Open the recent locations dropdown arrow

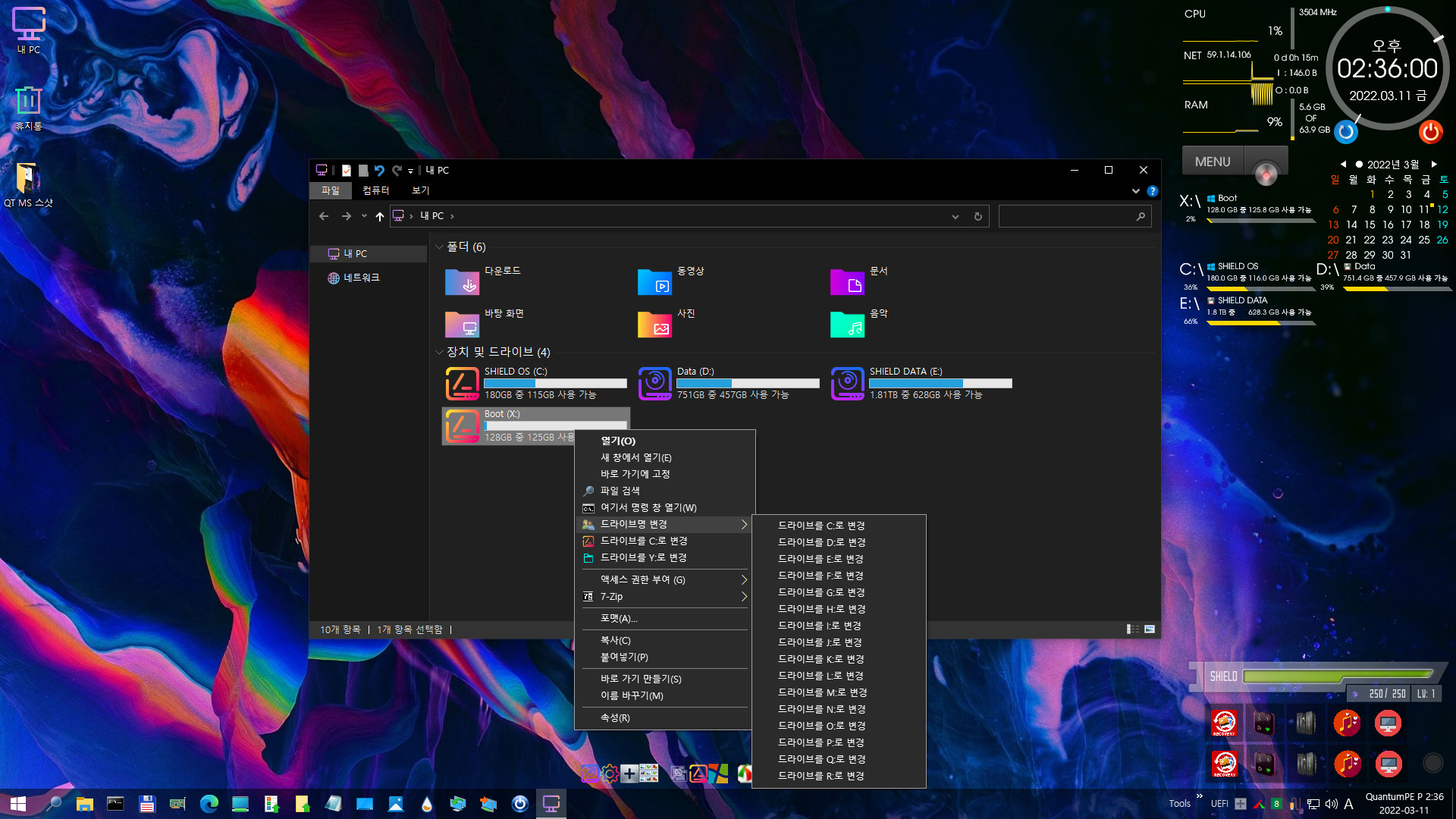click(364, 216)
